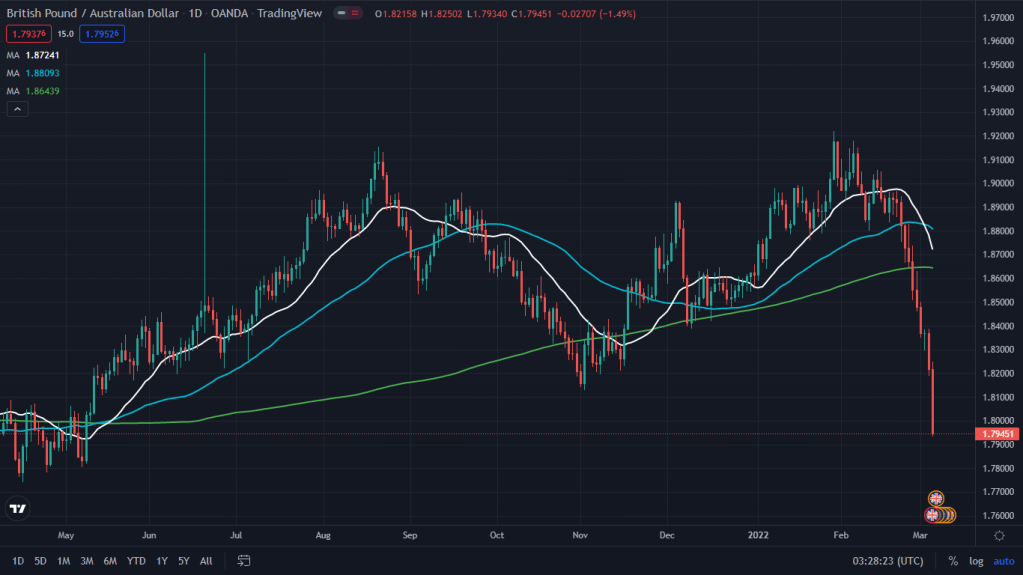The image size is (1023, 575).
Task: Toggle auto scale mode
Action: point(1002,561)
